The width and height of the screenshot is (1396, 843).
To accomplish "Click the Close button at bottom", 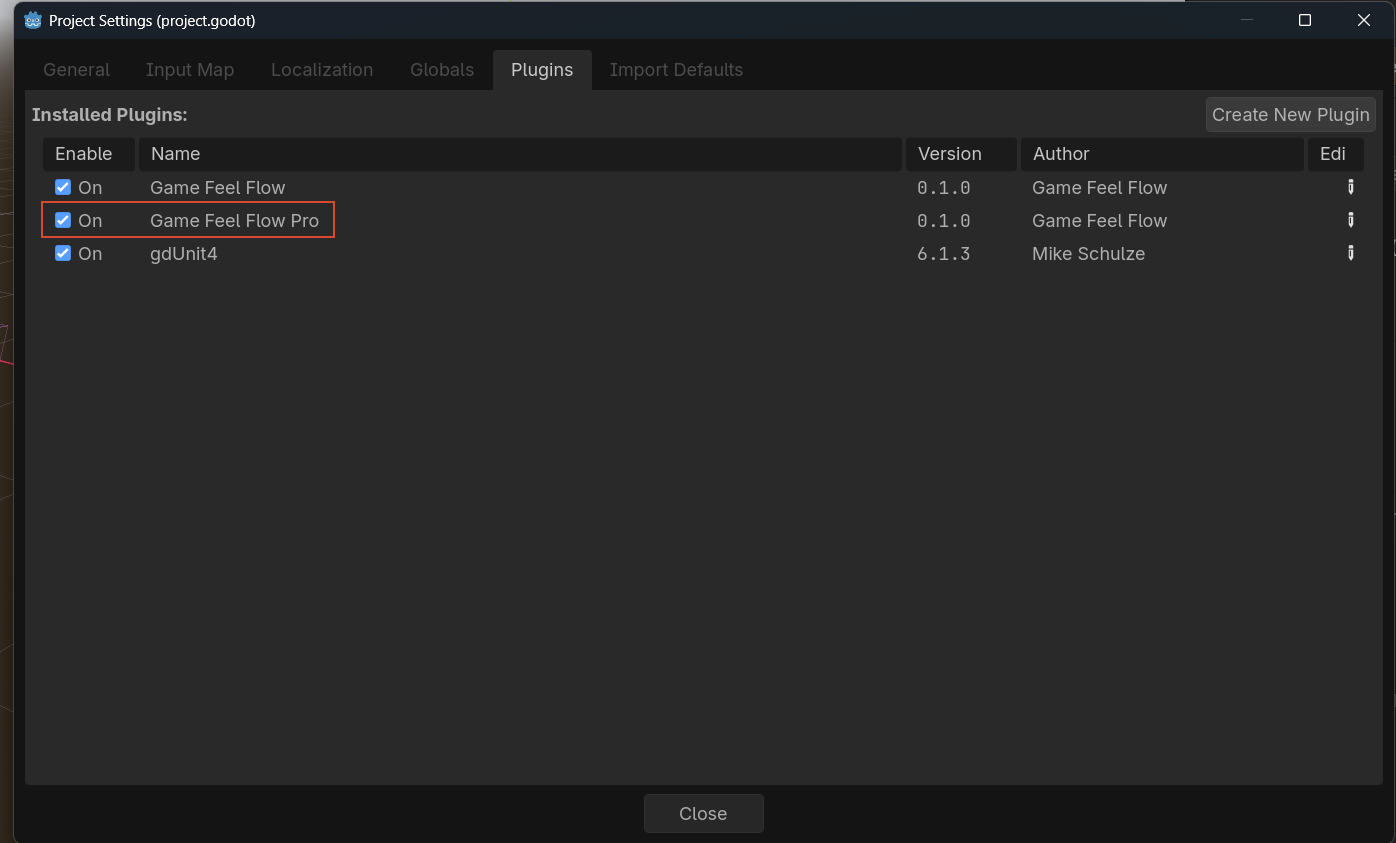I will [x=703, y=813].
